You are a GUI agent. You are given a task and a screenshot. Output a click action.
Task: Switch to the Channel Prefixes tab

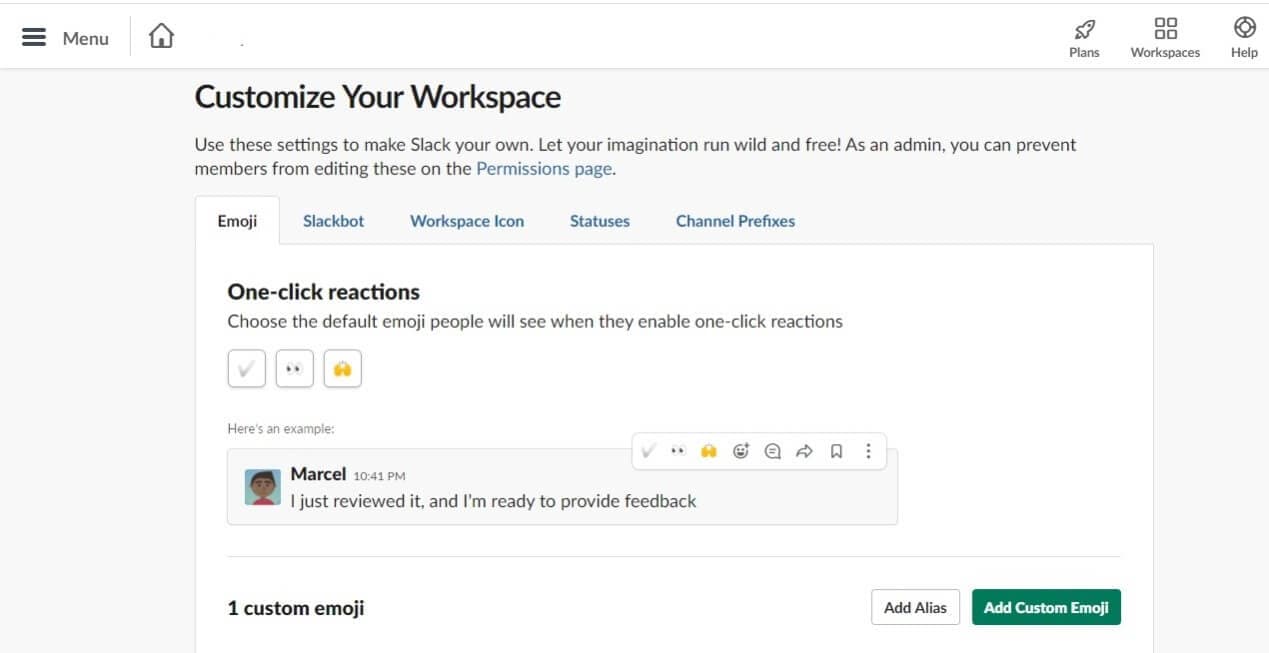(735, 221)
